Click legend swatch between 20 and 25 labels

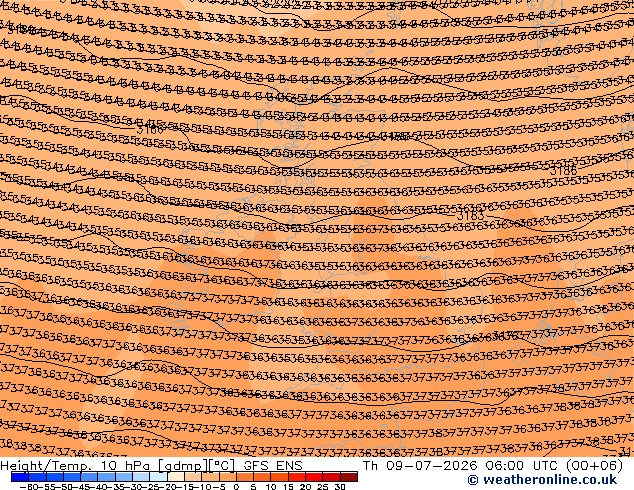click(314, 477)
